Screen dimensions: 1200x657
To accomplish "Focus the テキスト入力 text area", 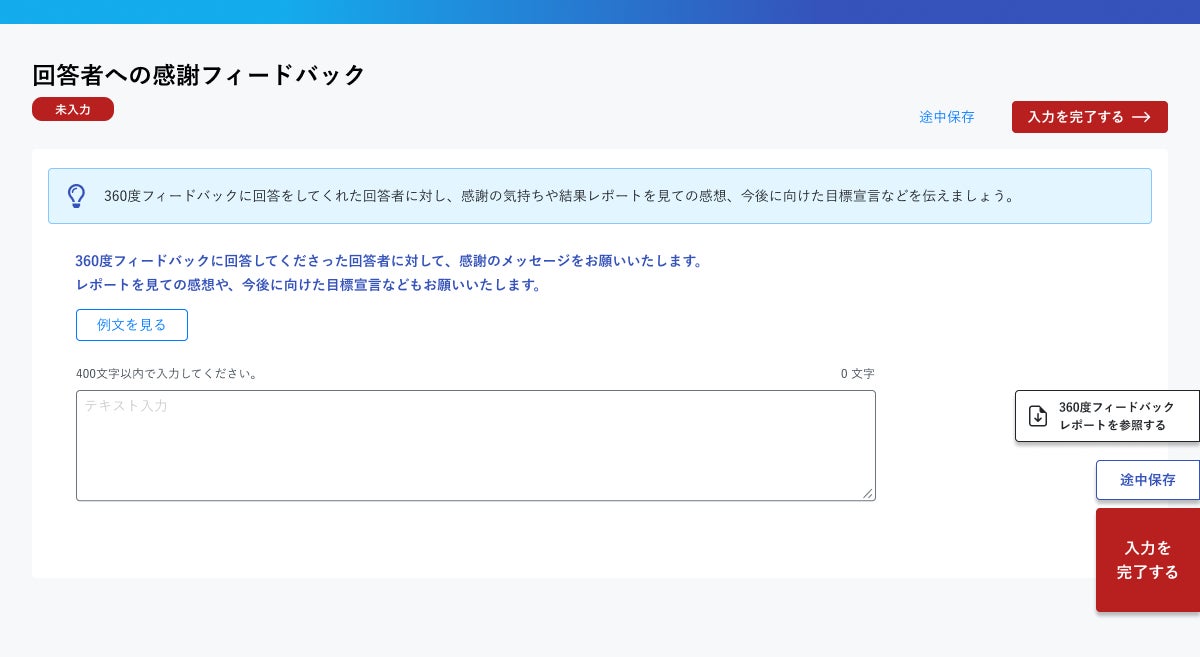I will coord(476,445).
